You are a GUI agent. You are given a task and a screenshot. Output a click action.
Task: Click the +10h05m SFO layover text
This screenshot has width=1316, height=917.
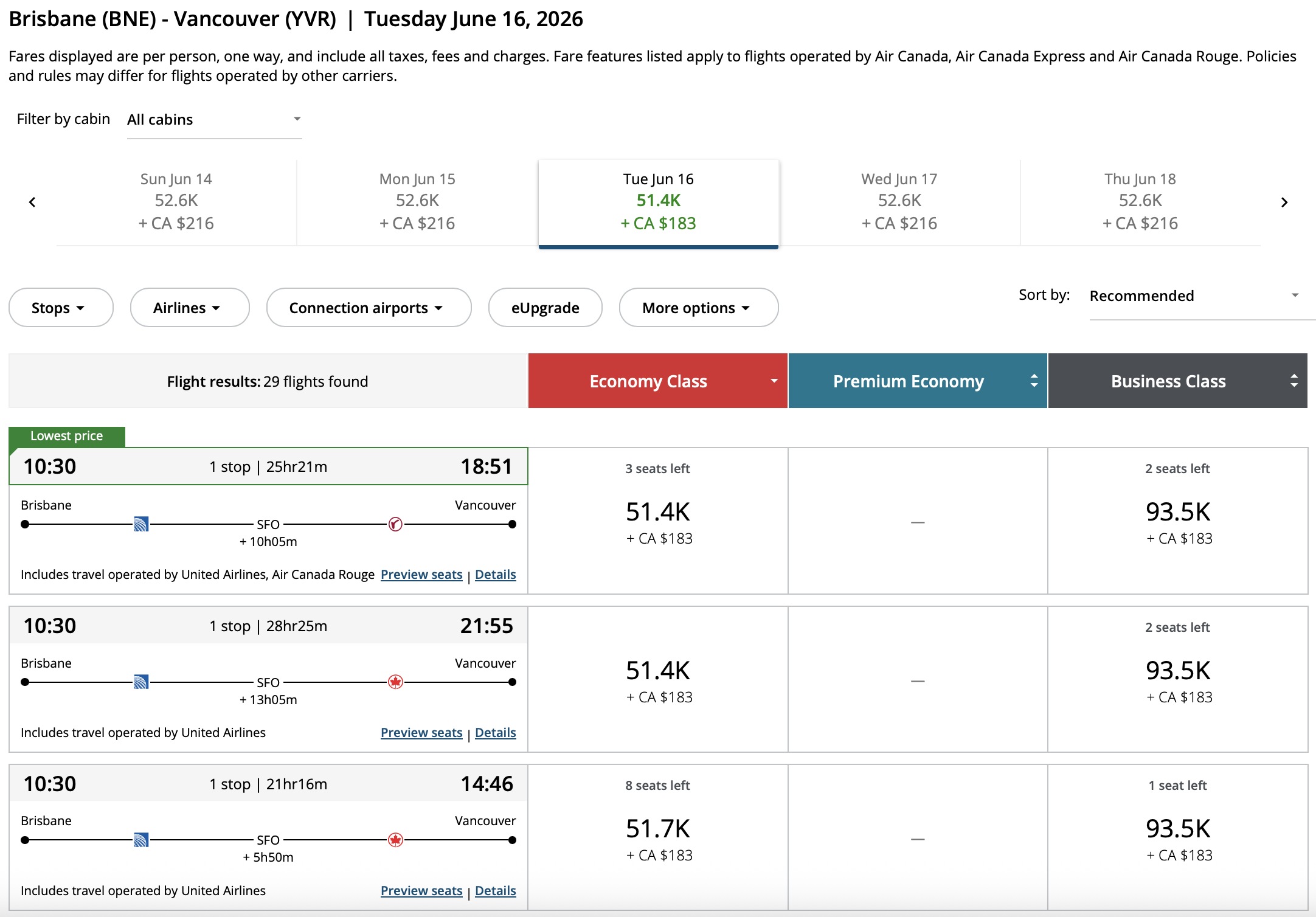268,542
